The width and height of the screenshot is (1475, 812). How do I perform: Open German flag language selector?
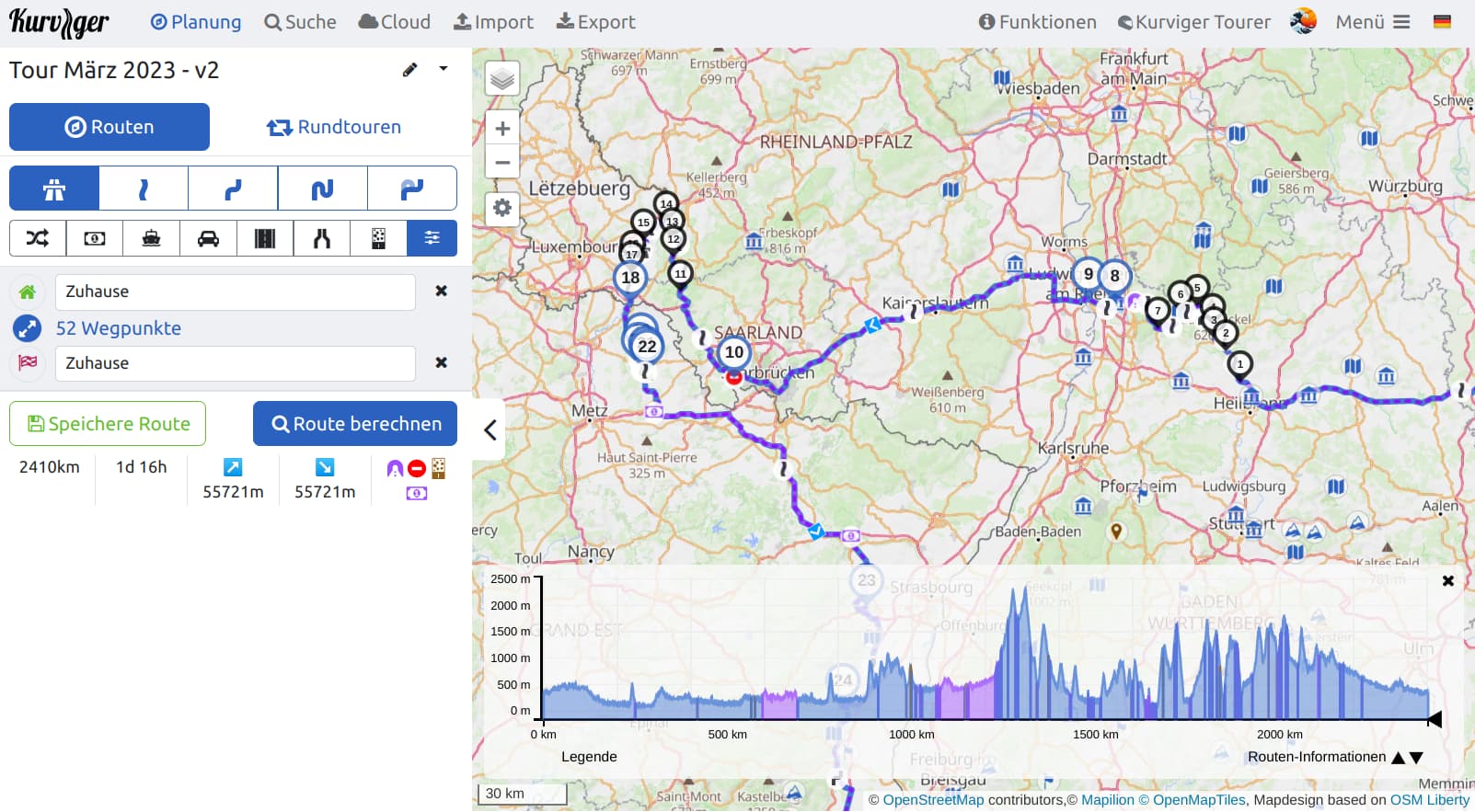[1442, 22]
